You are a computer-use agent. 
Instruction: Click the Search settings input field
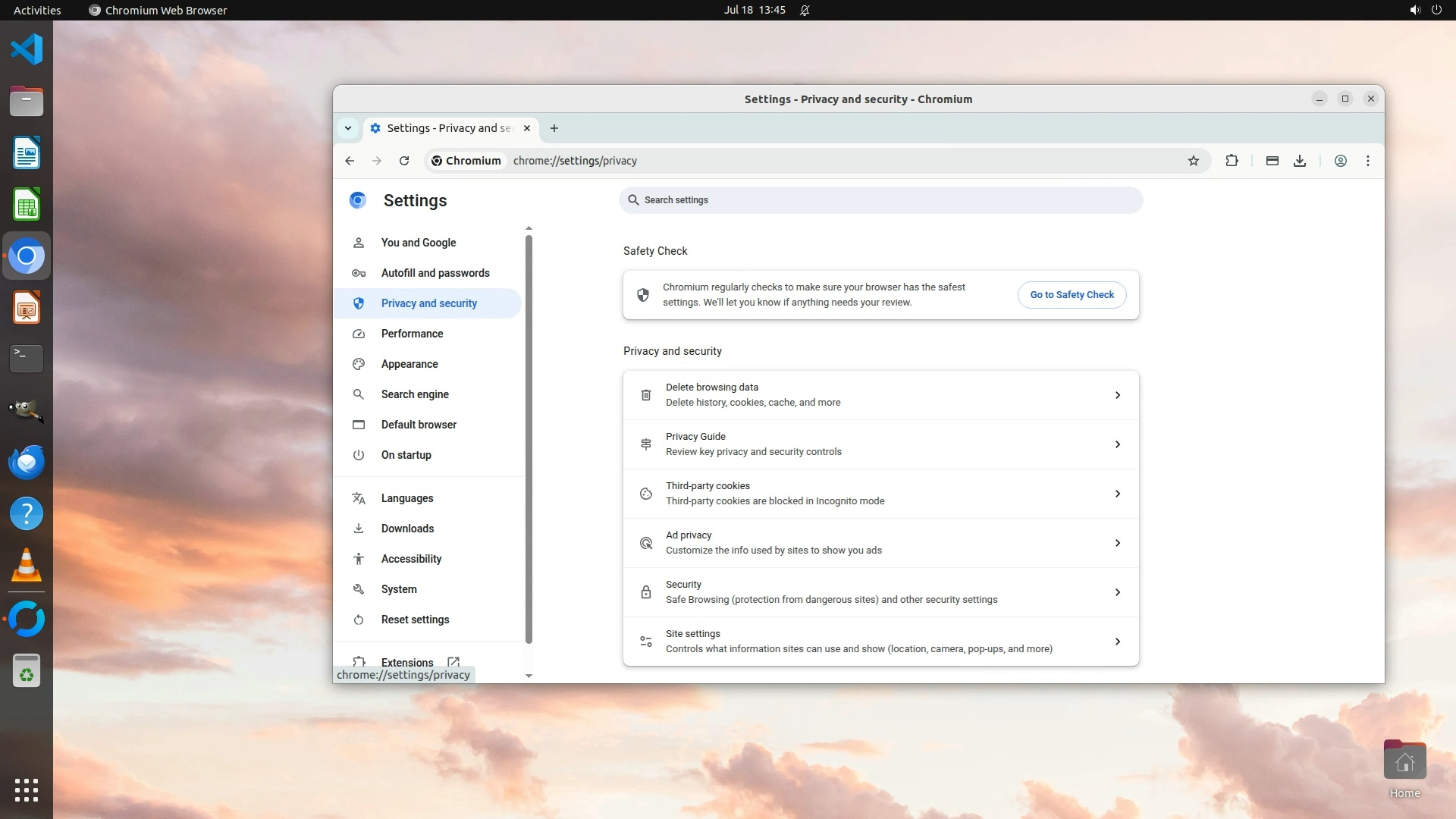880,200
